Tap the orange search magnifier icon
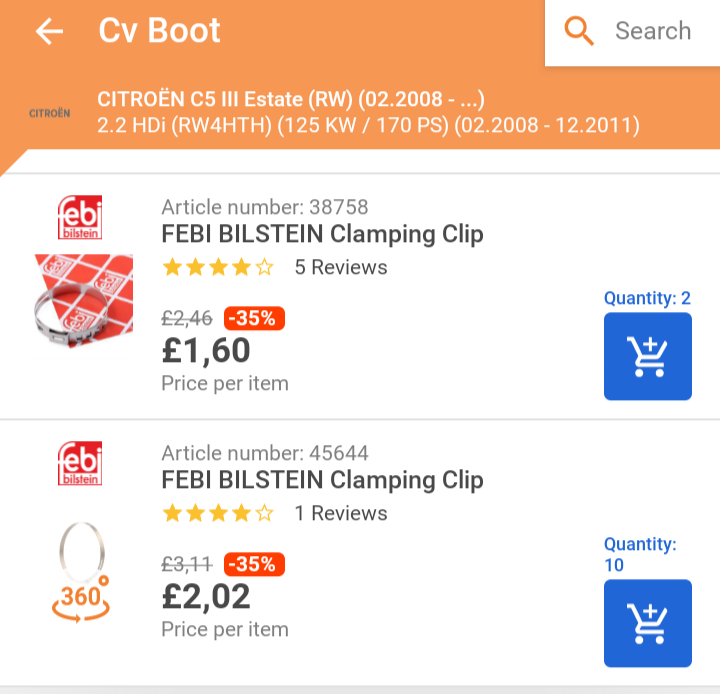720x694 pixels. (579, 31)
